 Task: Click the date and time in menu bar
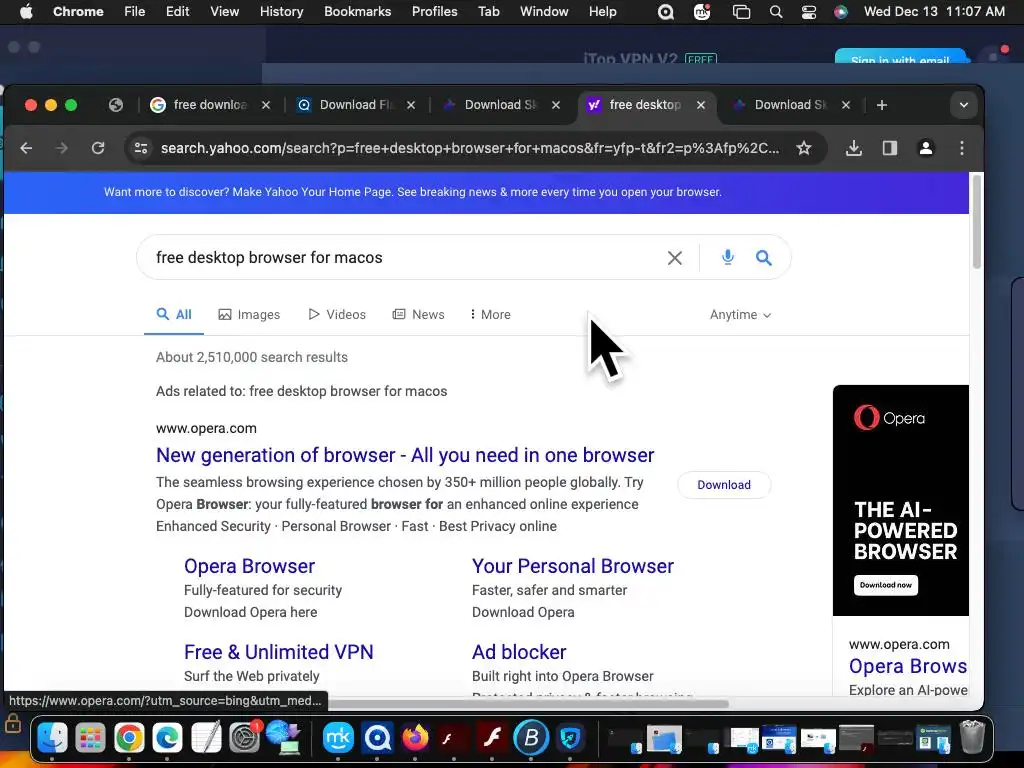click(935, 12)
